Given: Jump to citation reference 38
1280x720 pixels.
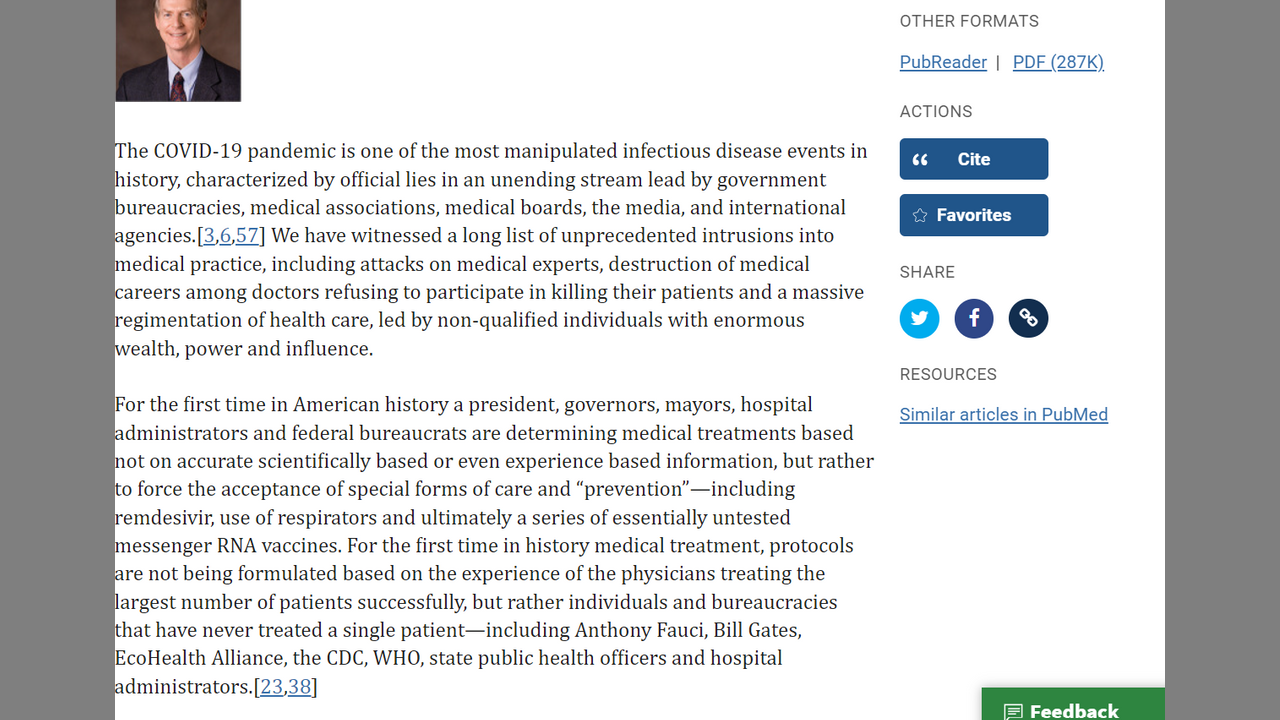Looking at the screenshot, I should click(300, 687).
